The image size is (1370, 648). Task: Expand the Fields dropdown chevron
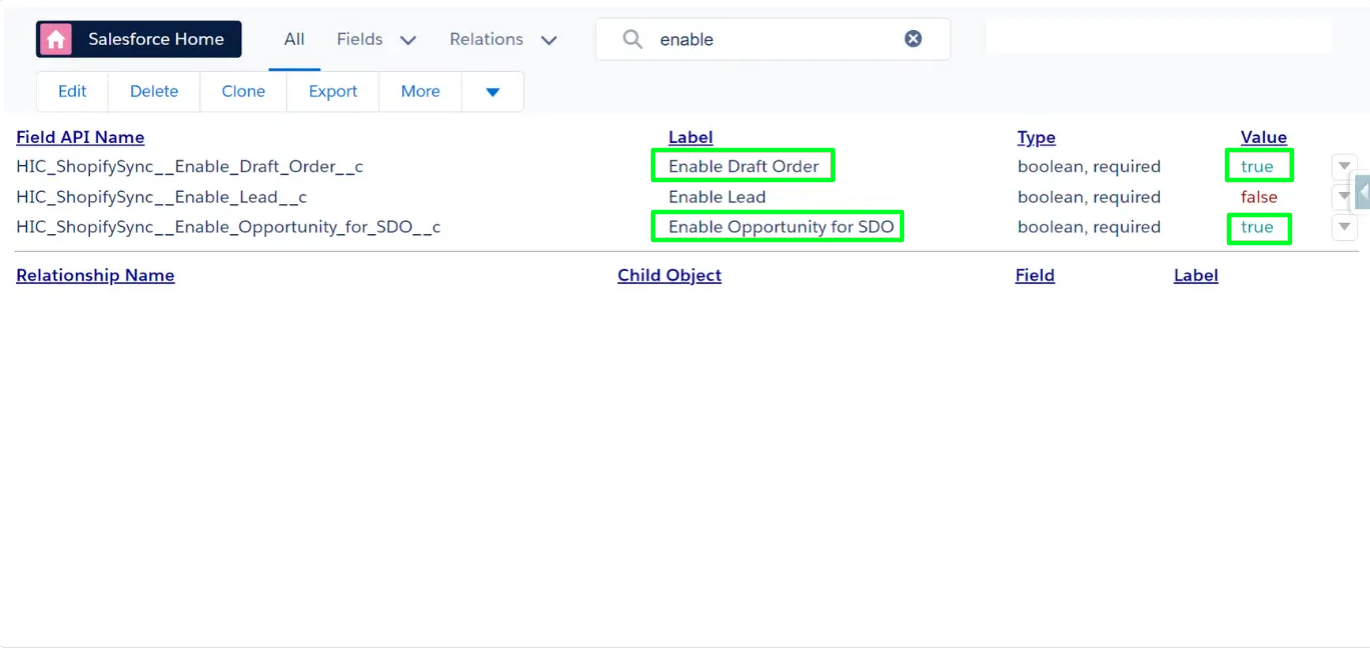click(408, 40)
